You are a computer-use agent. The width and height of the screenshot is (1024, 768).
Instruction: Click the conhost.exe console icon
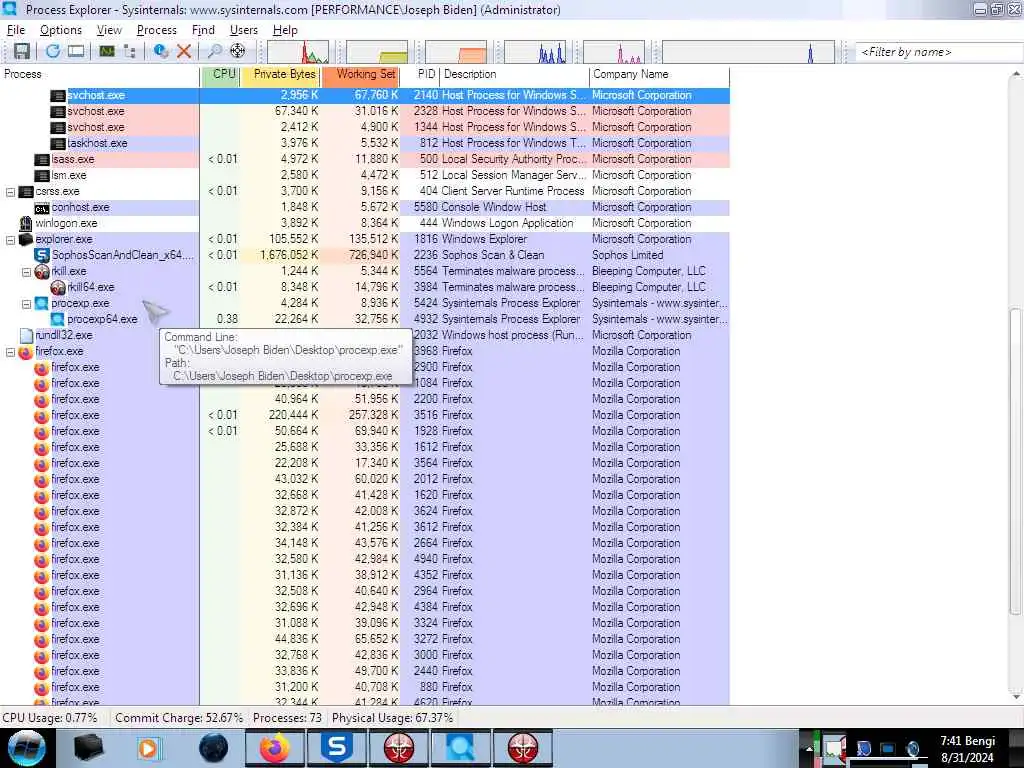[42, 208]
